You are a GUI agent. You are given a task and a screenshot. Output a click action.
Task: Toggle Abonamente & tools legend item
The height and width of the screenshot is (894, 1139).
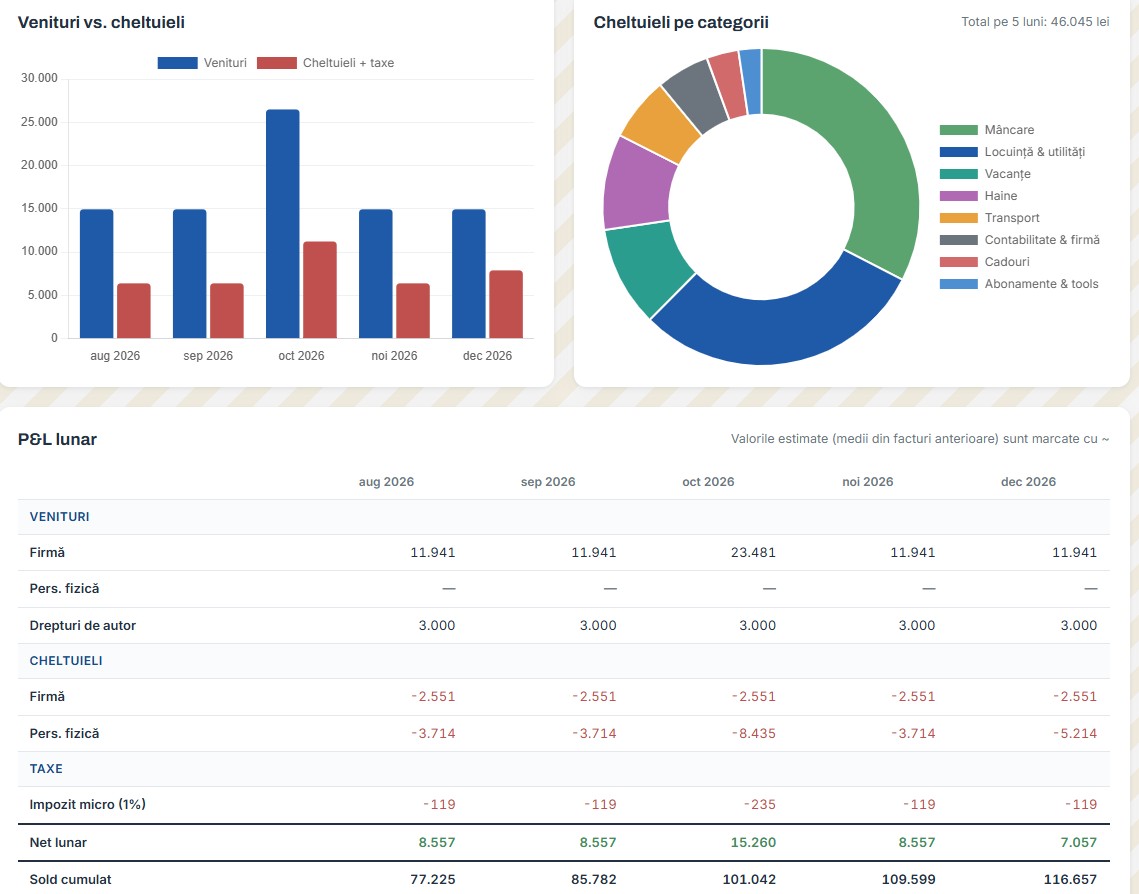pos(1018,284)
